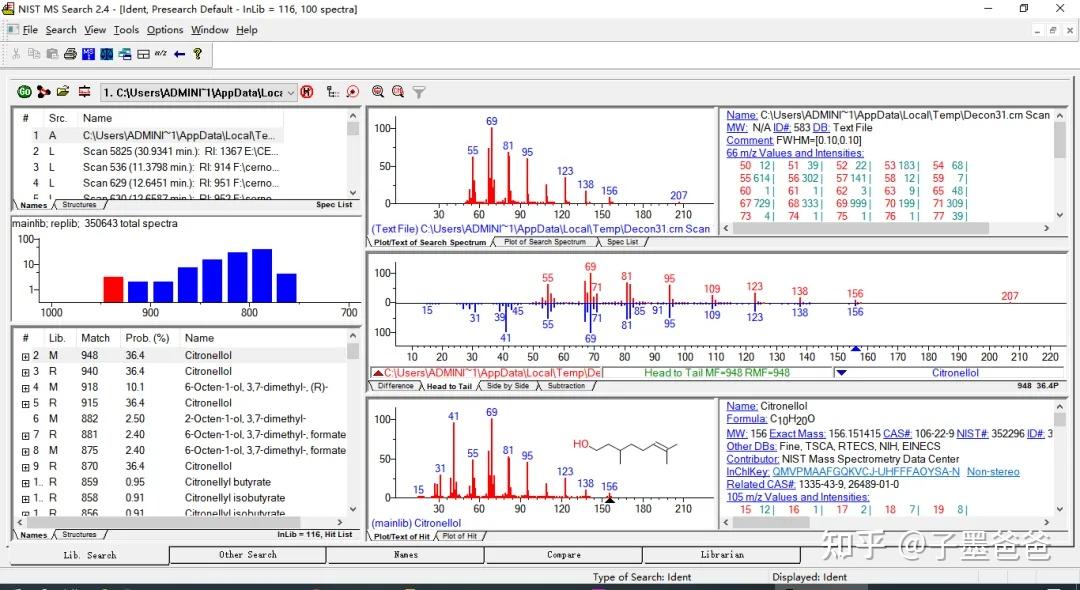Click the NIST# link in hit details
The width and height of the screenshot is (1080, 590).
pyautogui.click(x=973, y=434)
